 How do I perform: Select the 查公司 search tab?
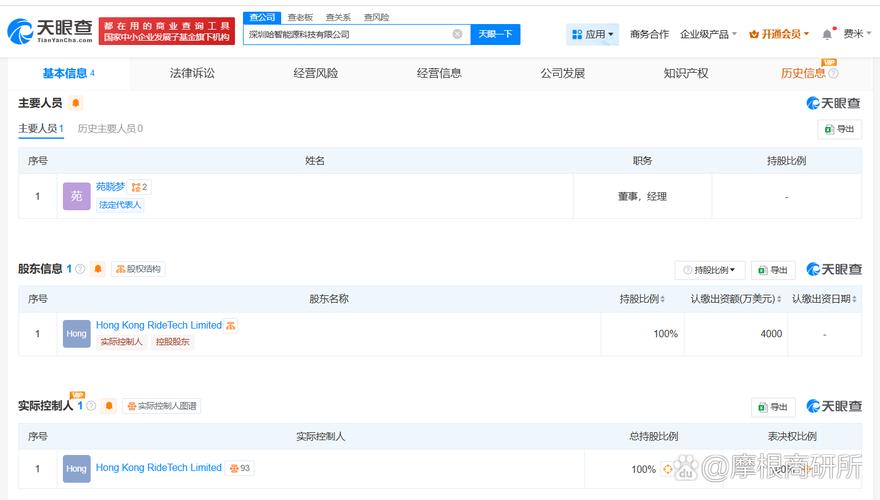(262, 17)
